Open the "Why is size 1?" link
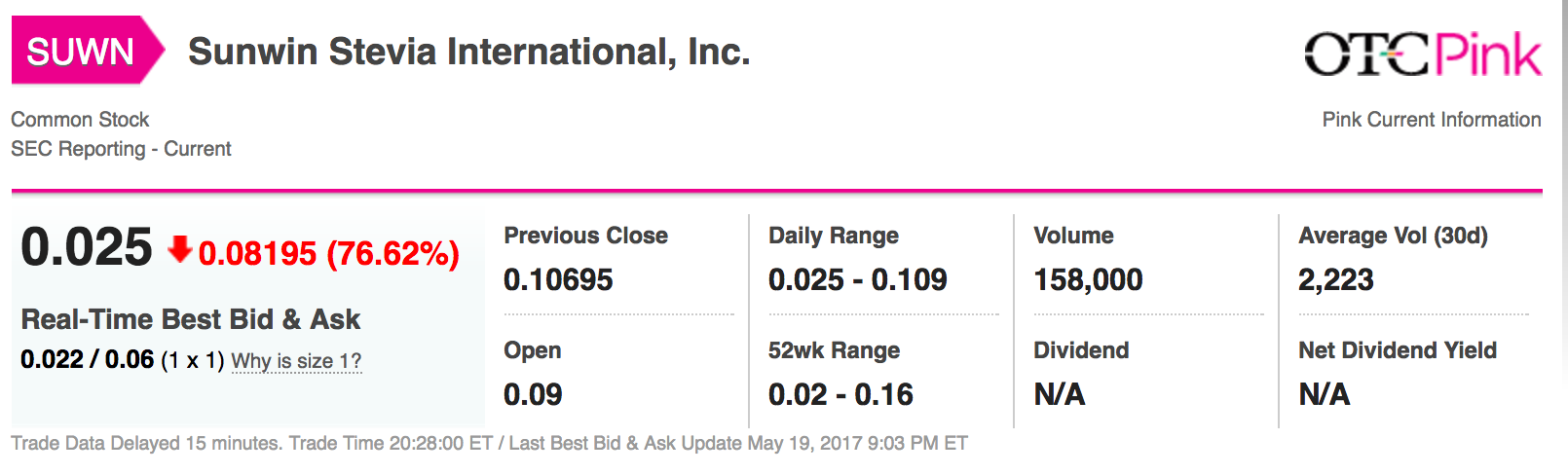This screenshot has height=475, width=1568. pyautogui.click(x=296, y=361)
